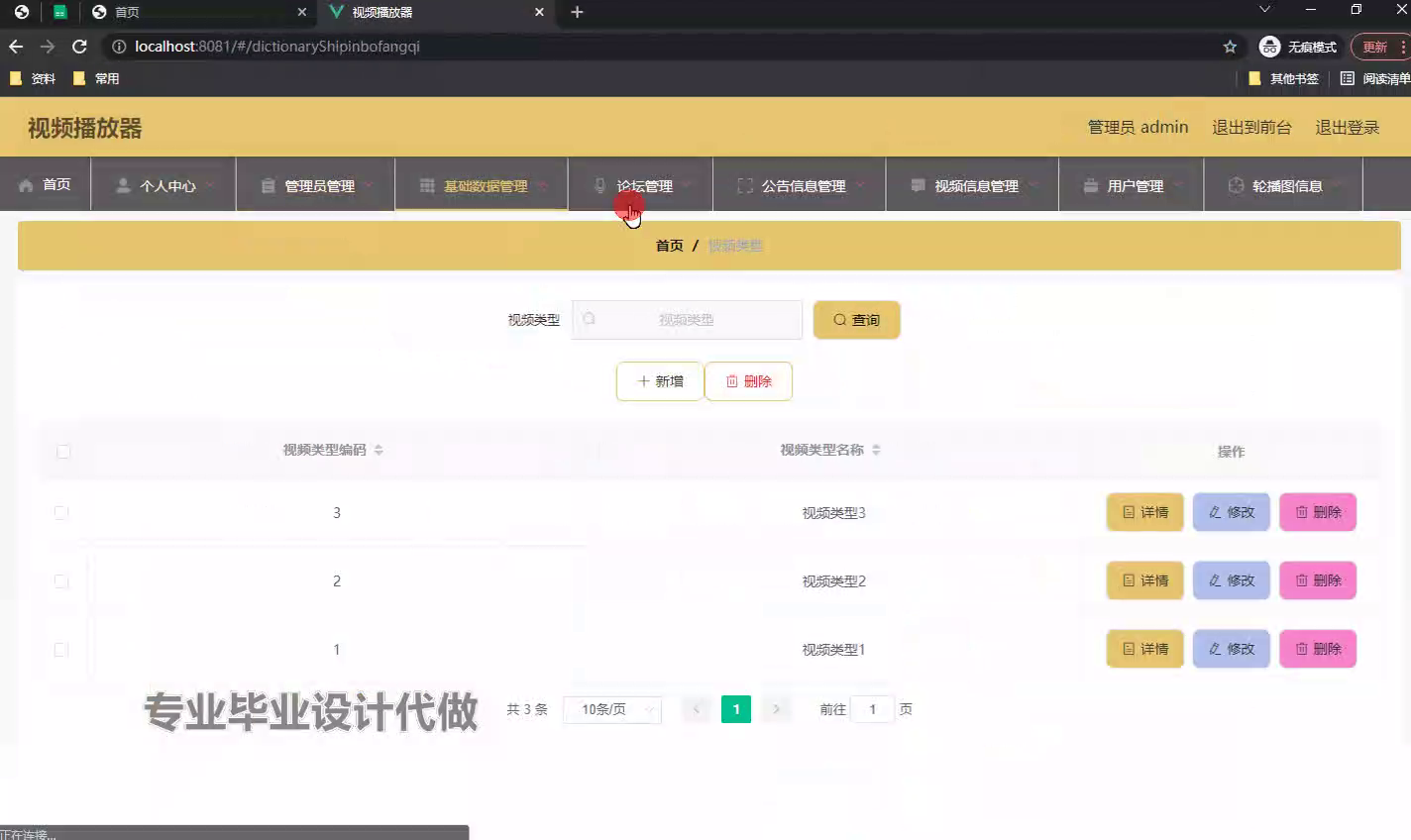Click 删除 for 视频类型1 row
Viewport: 1411px width, 840px height.
(x=1317, y=649)
